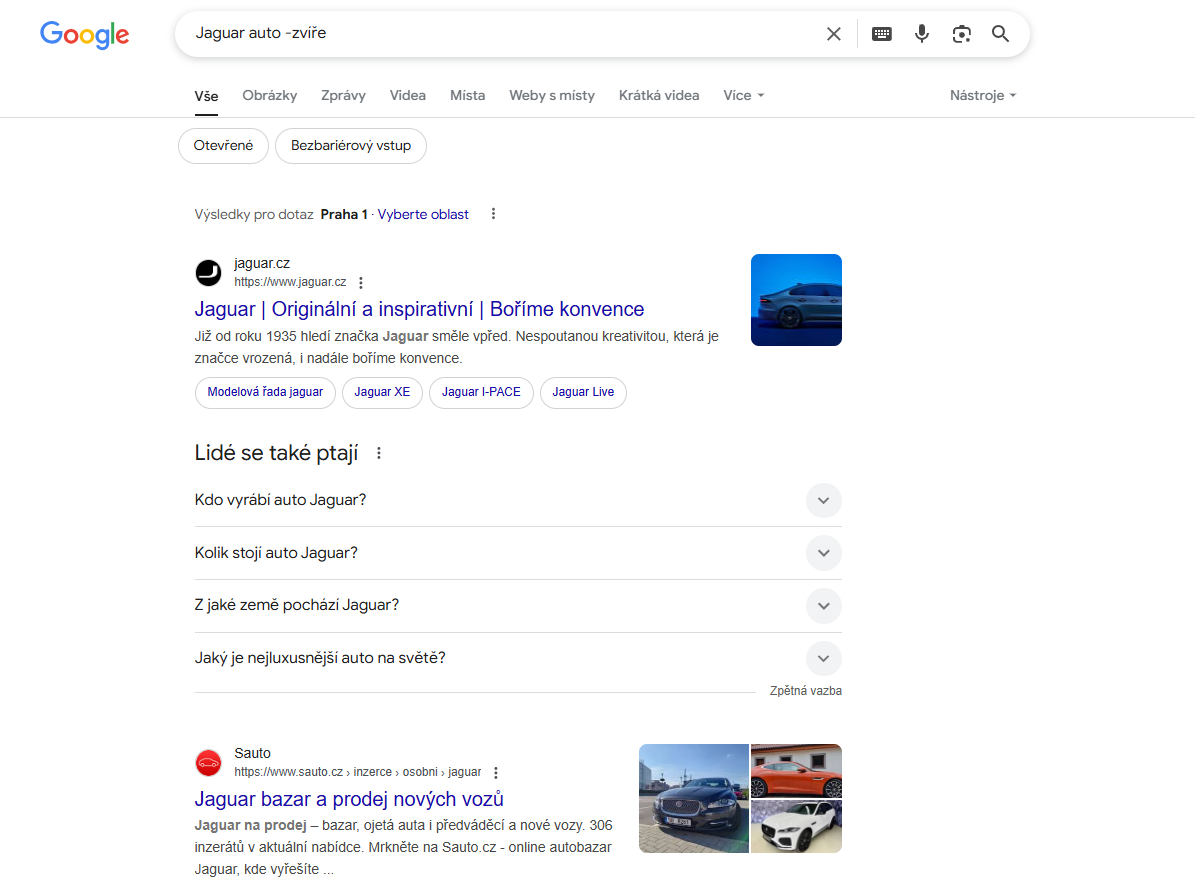Switch to the Obrázky tab
This screenshot has height=886, width=1195.
pos(270,95)
